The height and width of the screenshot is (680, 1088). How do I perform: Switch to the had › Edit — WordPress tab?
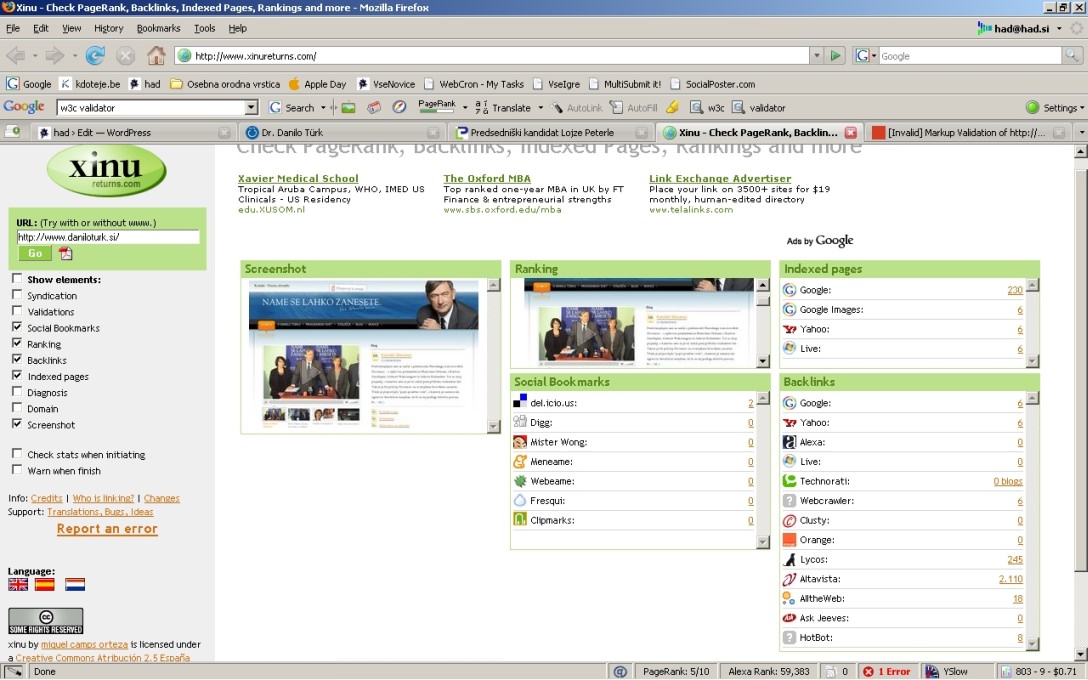[133, 133]
